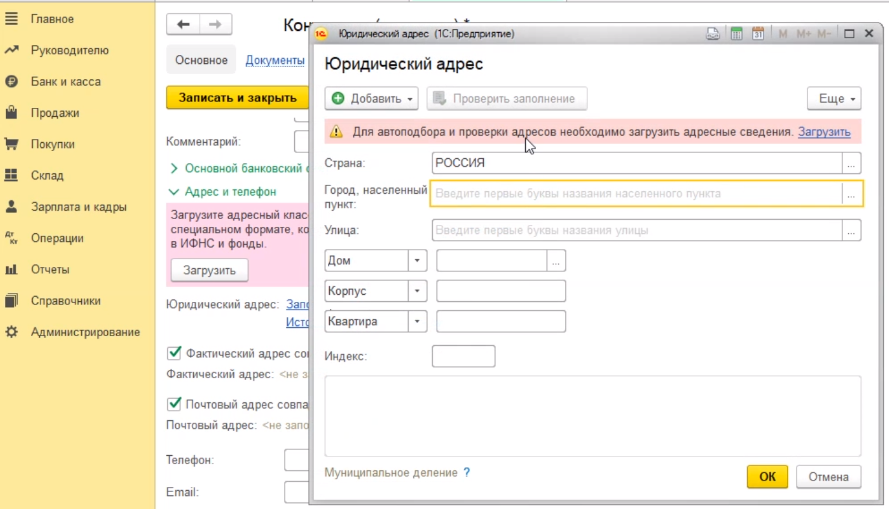
Task: Click the calculator icon in dialog title bar
Action: coord(736,34)
